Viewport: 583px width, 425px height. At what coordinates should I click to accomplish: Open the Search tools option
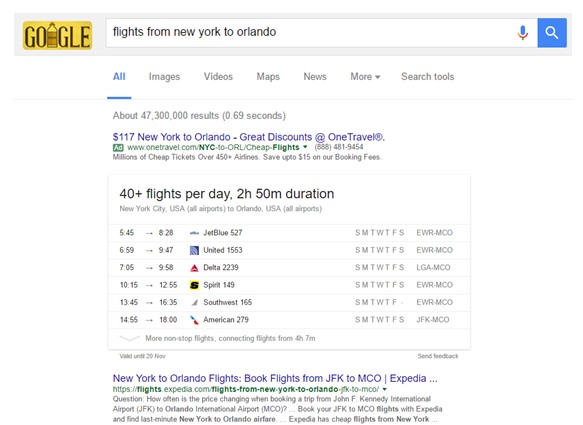pos(428,77)
